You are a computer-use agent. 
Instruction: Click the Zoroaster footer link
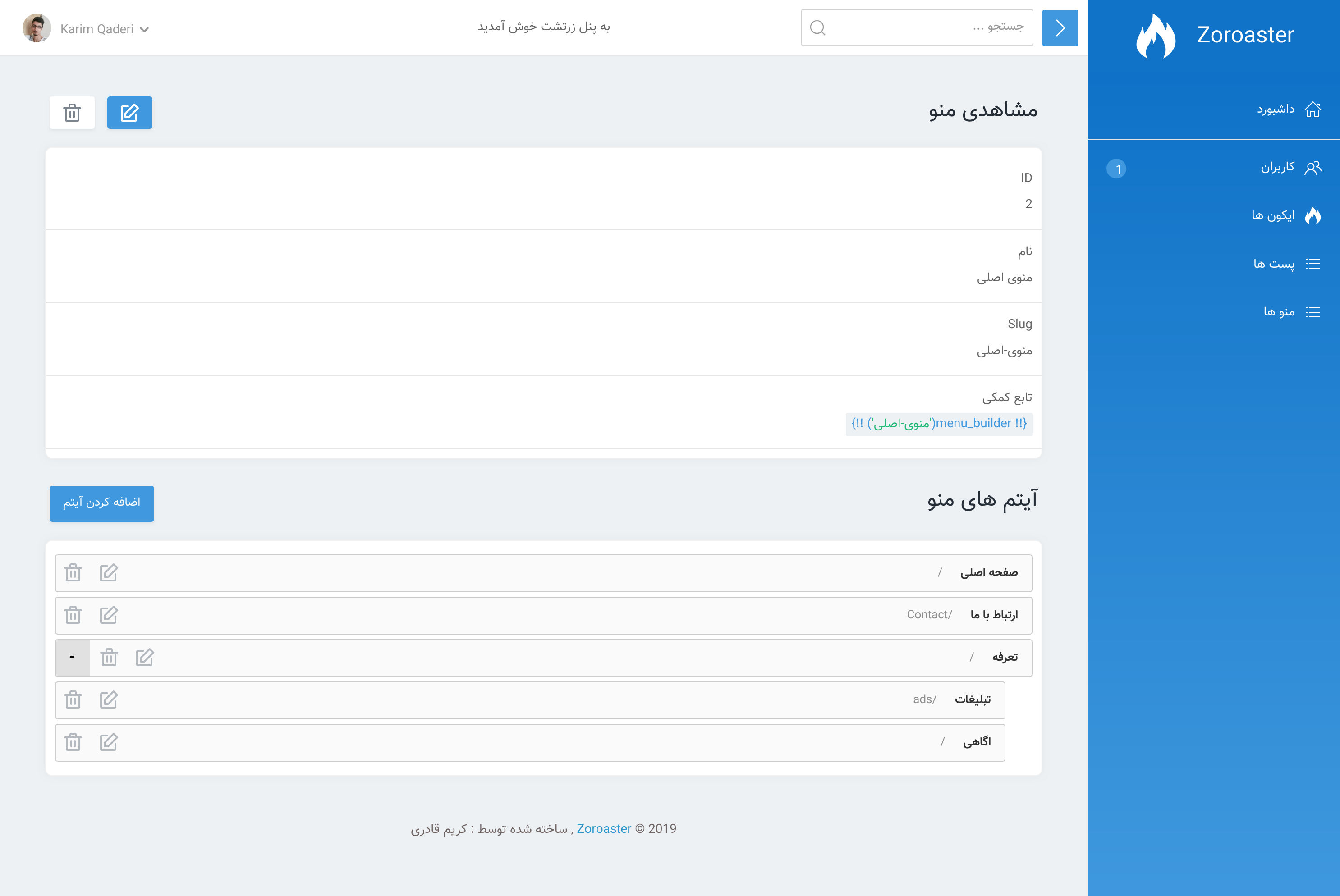click(x=604, y=828)
